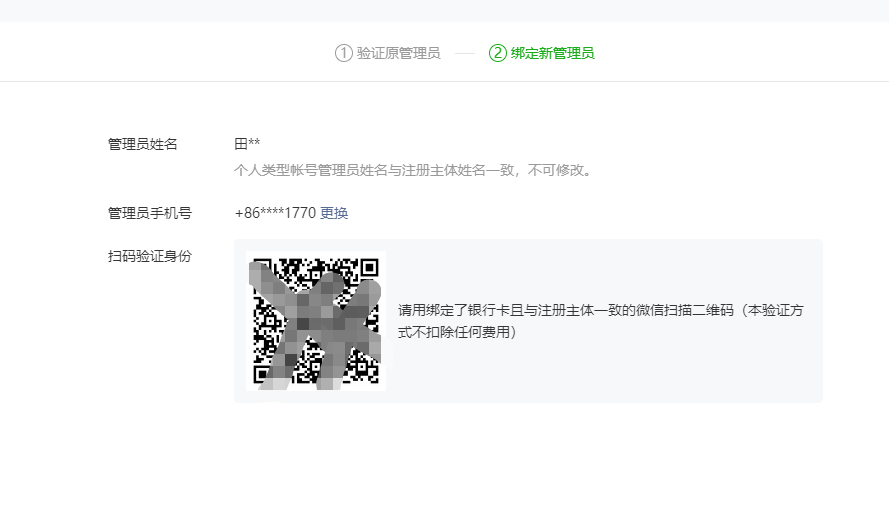Image resolution: width=889 pixels, height=518 pixels.
Task: Click the QR code's bottom-left finder square
Action: [261, 374]
